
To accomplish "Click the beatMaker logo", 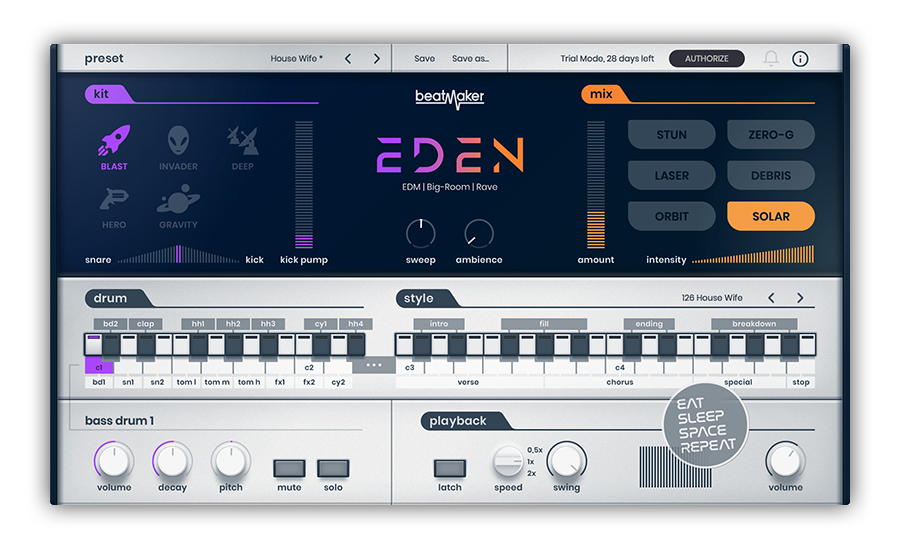I will coord(449,98).
